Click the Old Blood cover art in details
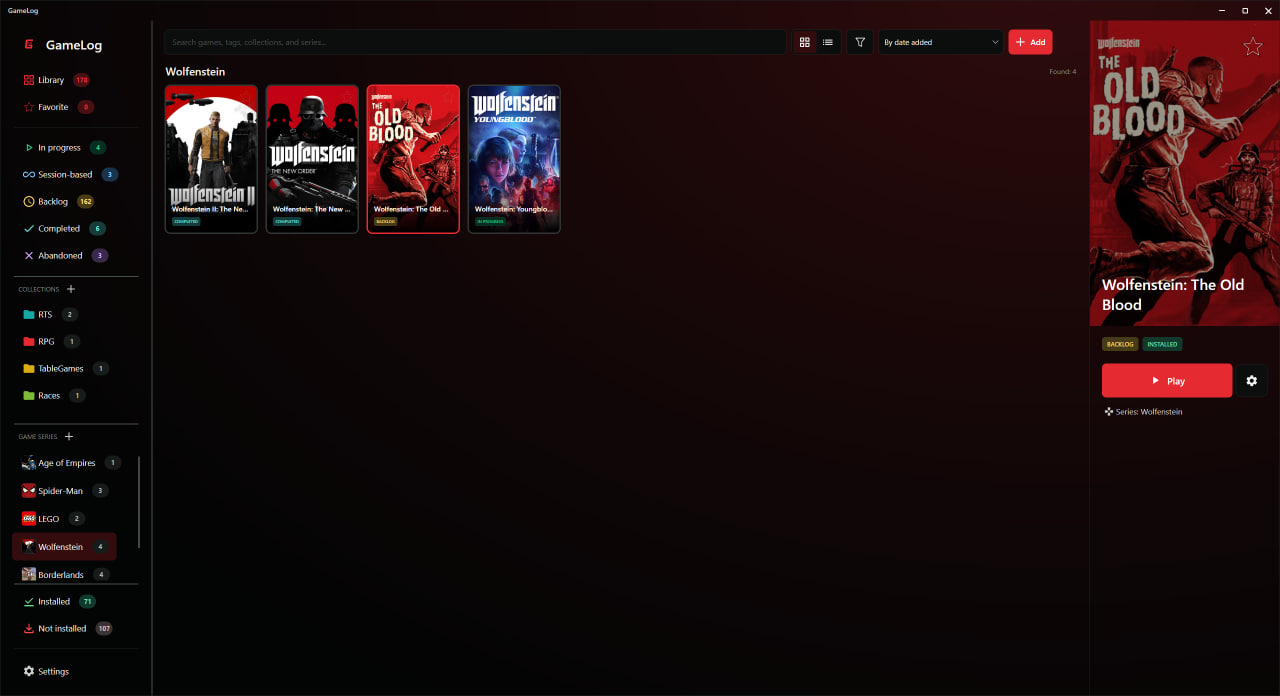The width and height of the screenshot is (1280, 696). [x=1185, y=173]
